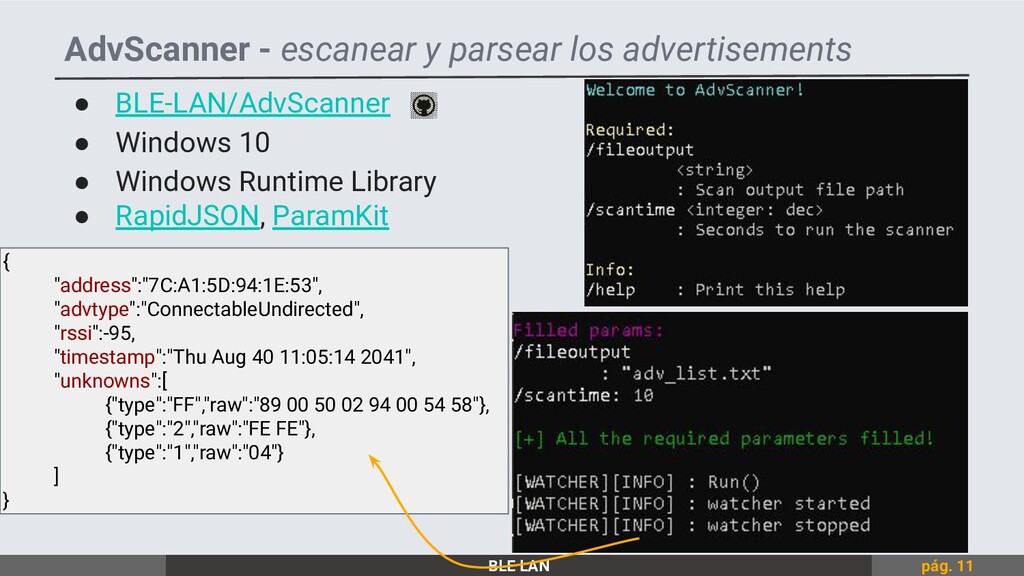The height and width of the screenshot is (576, 1024).
Task: Click the "Windows Runtime Library" bullet text
Action: point(276,182)
